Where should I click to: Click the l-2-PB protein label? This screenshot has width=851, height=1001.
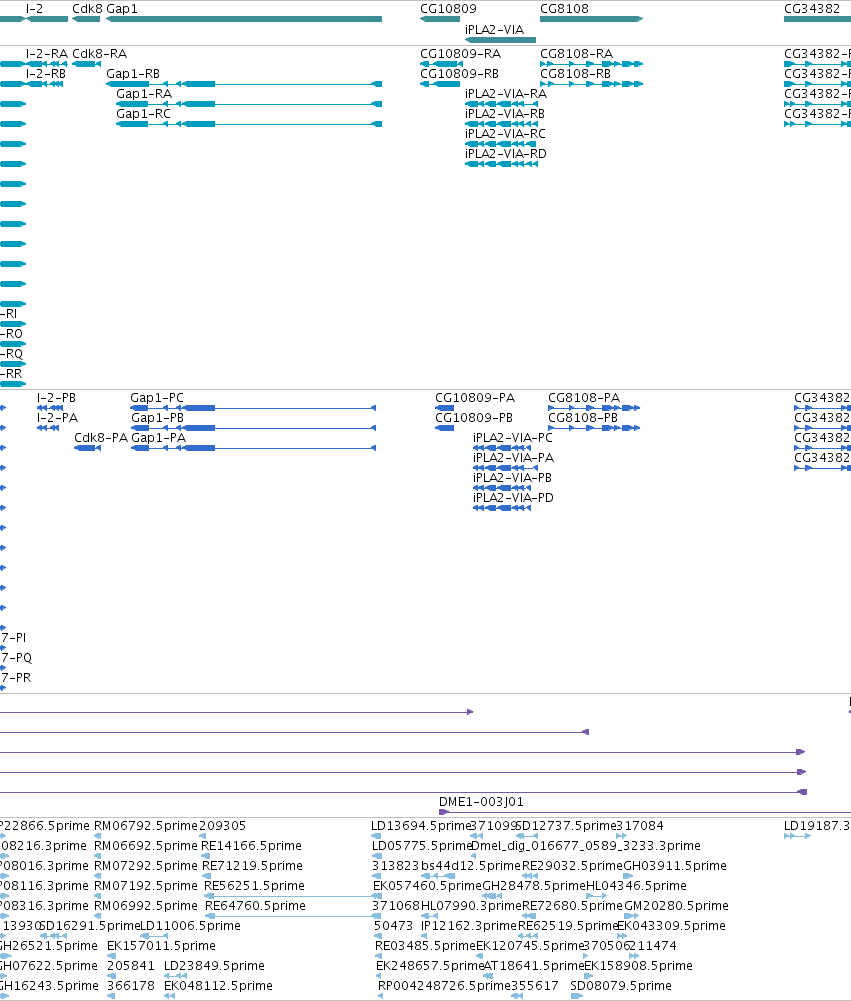pos(56,398)
